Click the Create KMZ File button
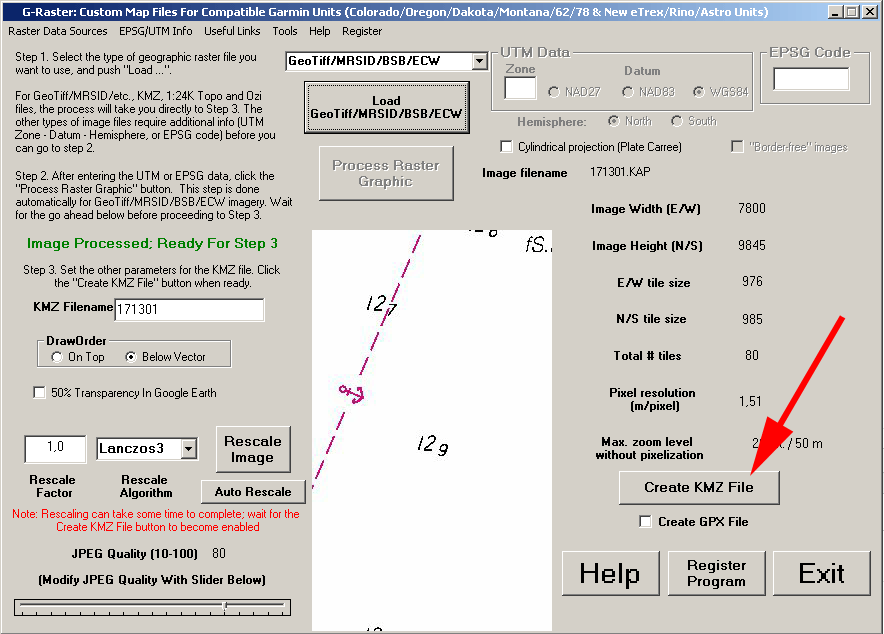This screenshot has width=884, height=634. point(698,487)
